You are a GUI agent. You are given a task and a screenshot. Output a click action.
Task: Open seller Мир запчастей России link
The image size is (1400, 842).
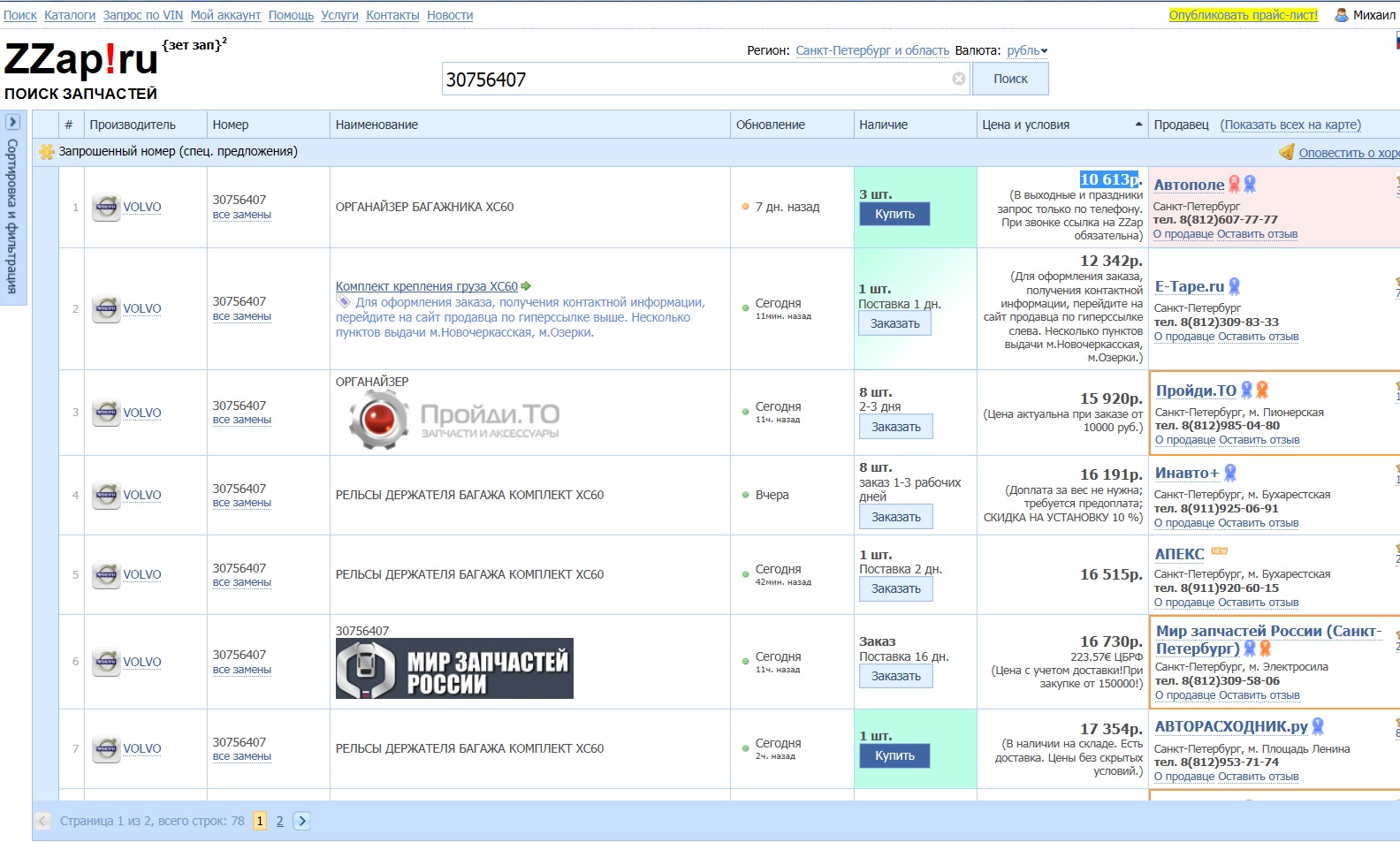(x=1267, y=640)
